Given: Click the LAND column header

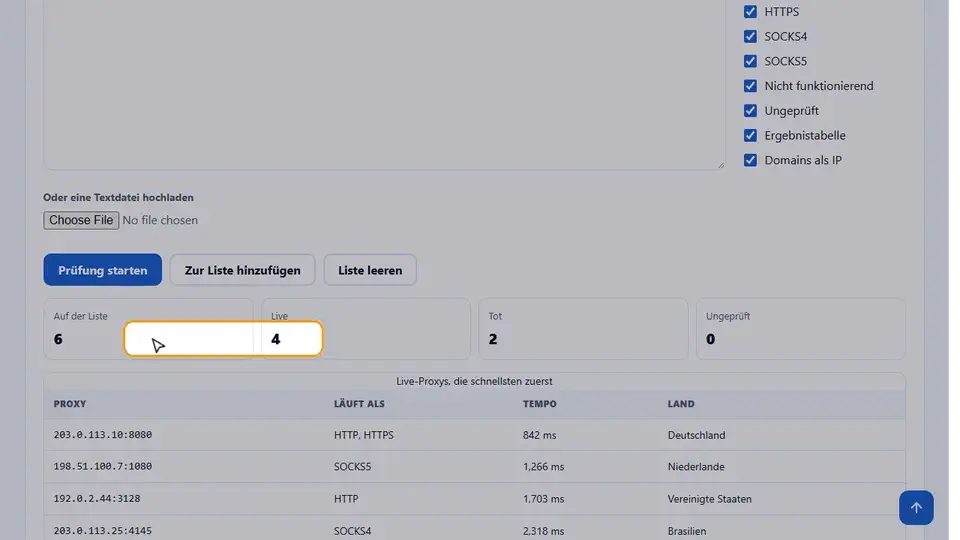Looking at the screenshot, I should point(681,404).
